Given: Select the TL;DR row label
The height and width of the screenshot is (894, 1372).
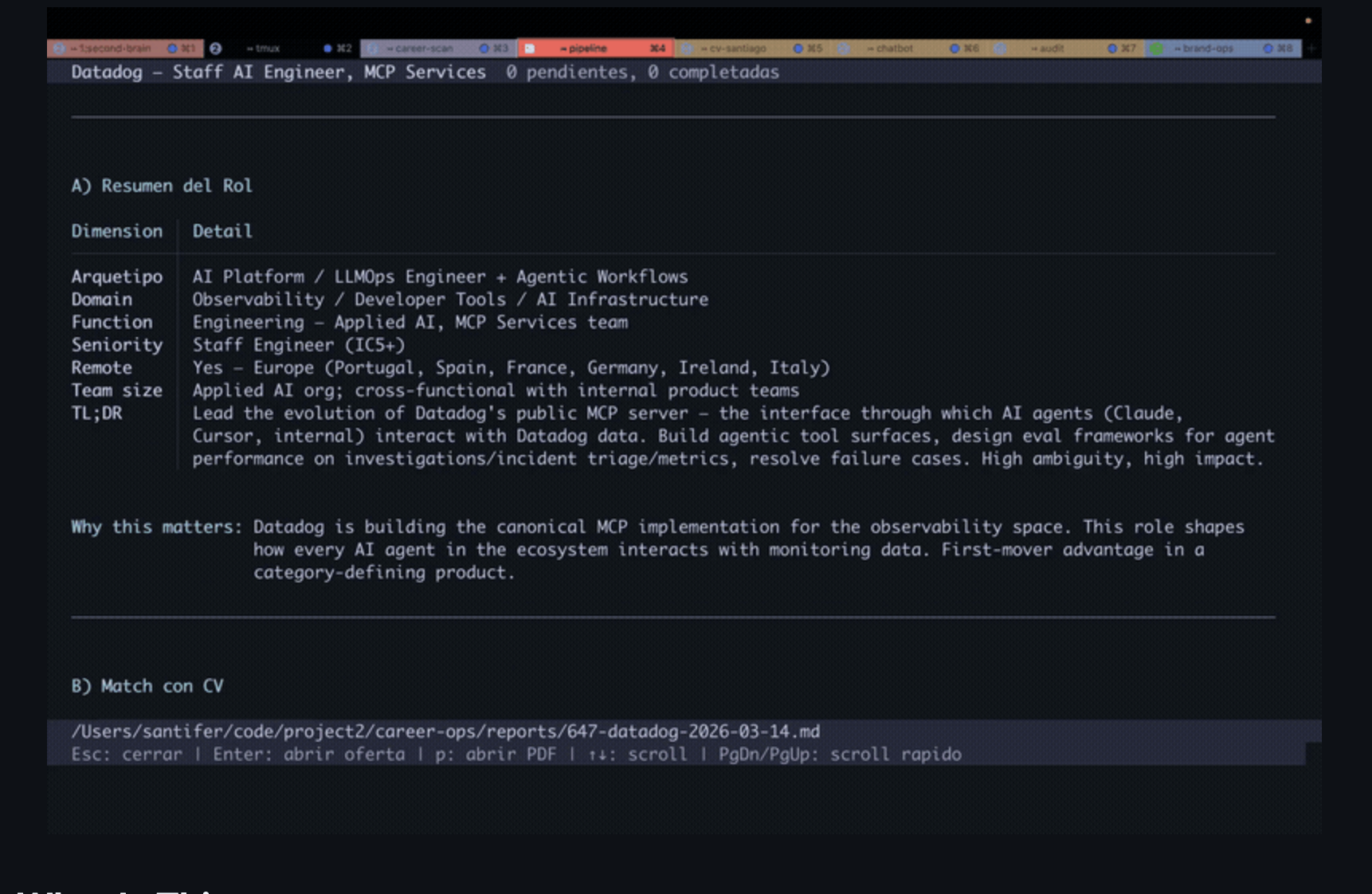Looking at the screenshot, I should 96,414.
